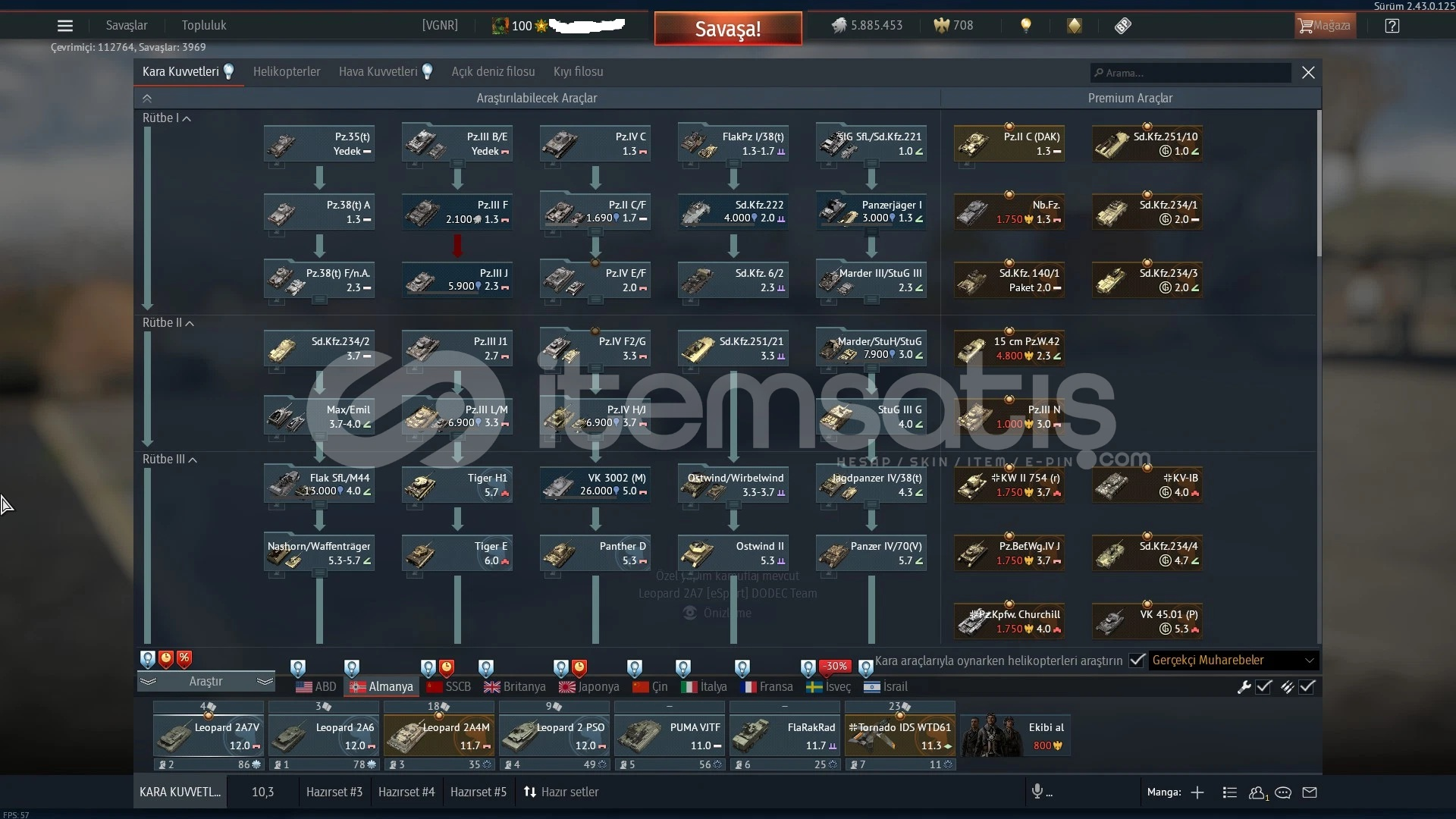Open the Savaşlar menu
The height and width of the screenshot is (819, 1456).
click(127, 26)
